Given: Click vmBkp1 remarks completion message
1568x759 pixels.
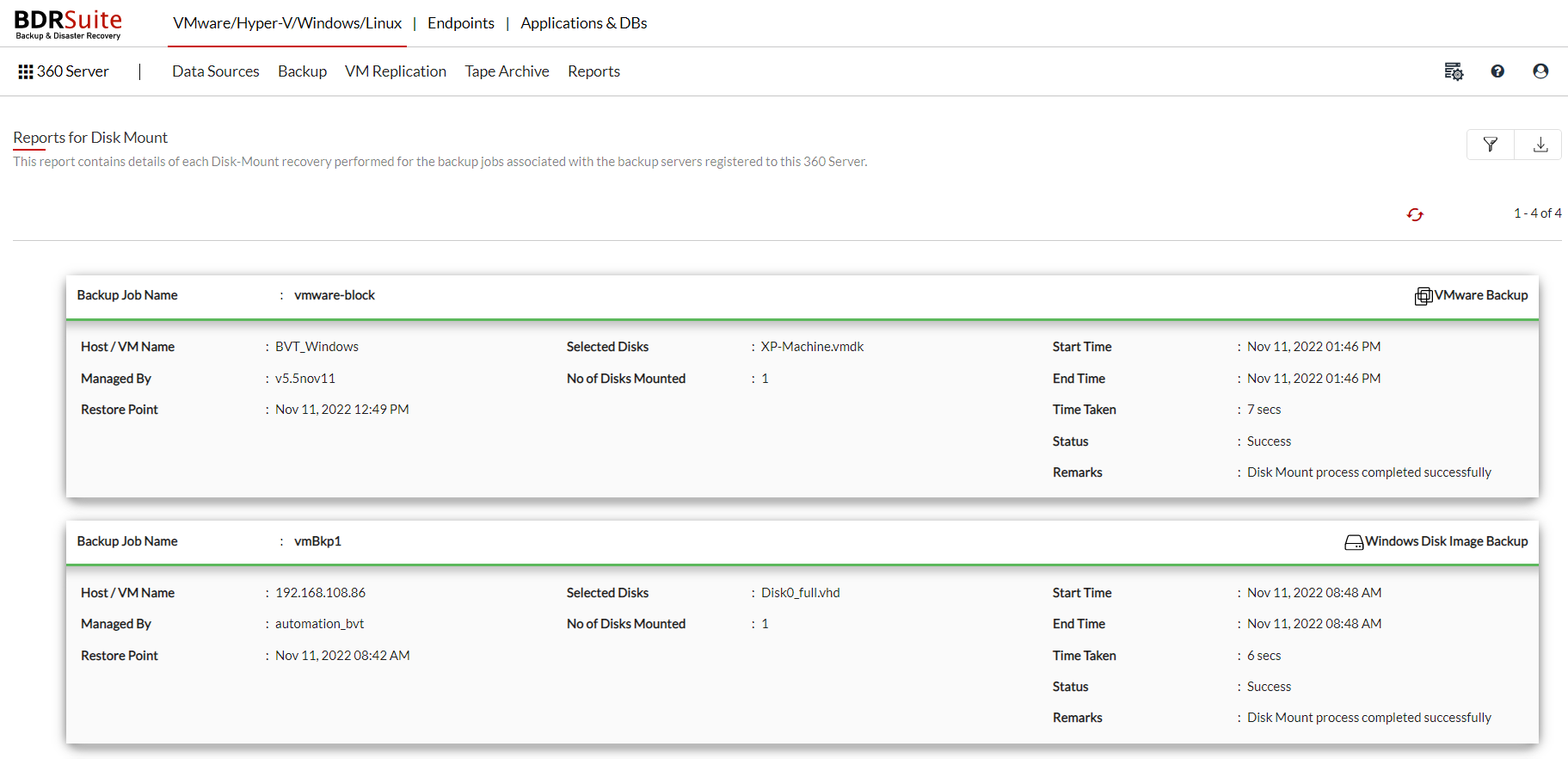Looking at the screenshot, I should coord(1369,718).
